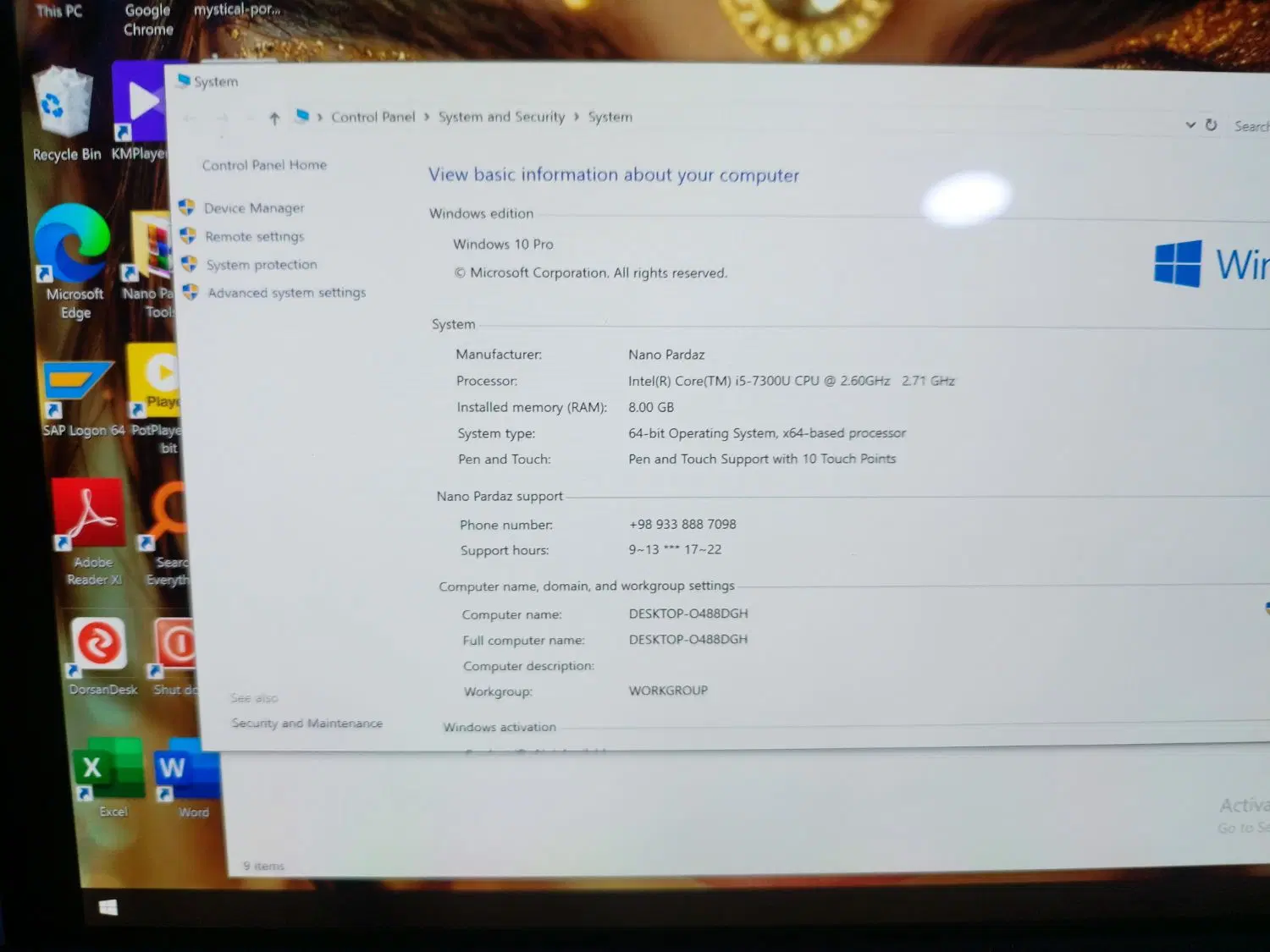
Task: Click the WORKGROUP value text
Action: [x=668, y=691]
